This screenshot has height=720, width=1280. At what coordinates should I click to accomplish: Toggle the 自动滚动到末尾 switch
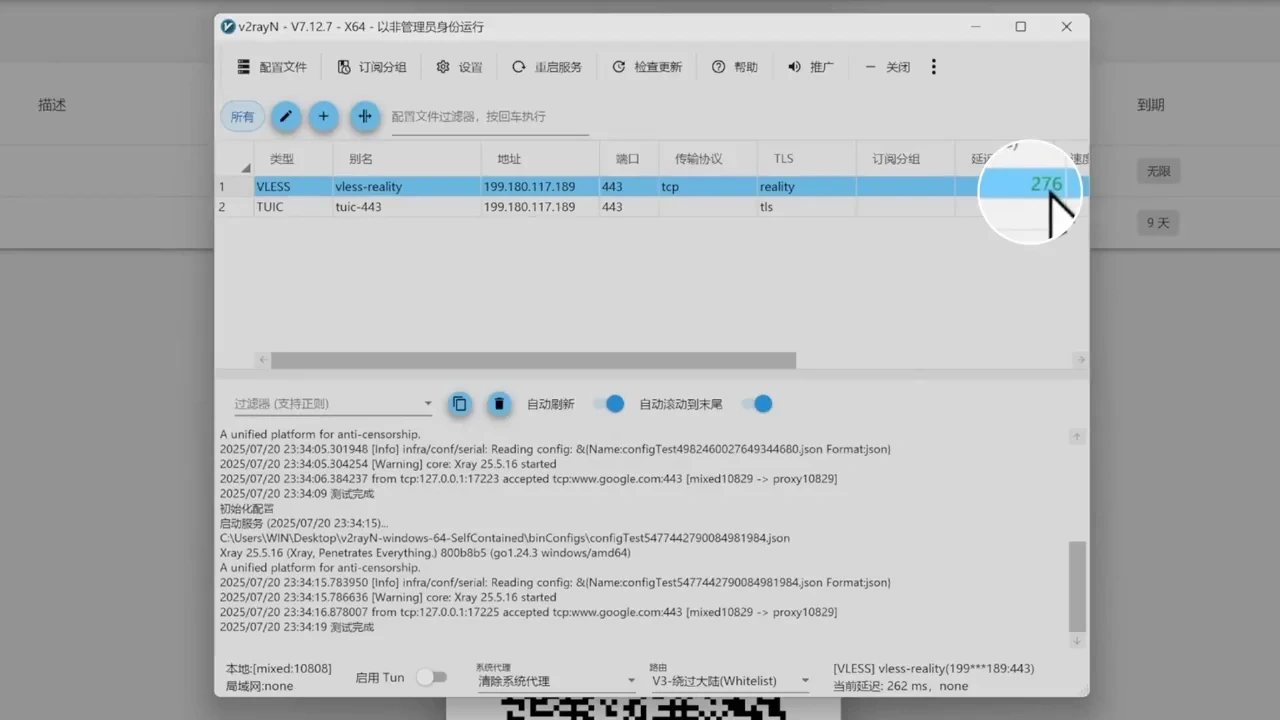click(x=757, y=404)
